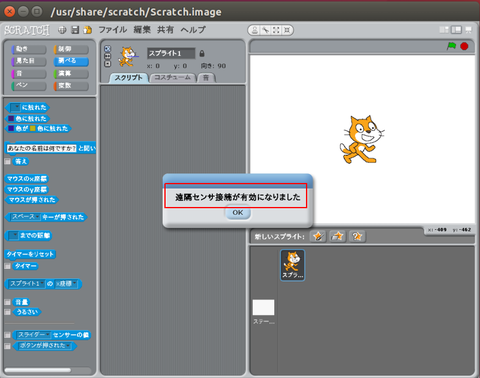Paint a new sprite with star-brush icon

(318, 236)
